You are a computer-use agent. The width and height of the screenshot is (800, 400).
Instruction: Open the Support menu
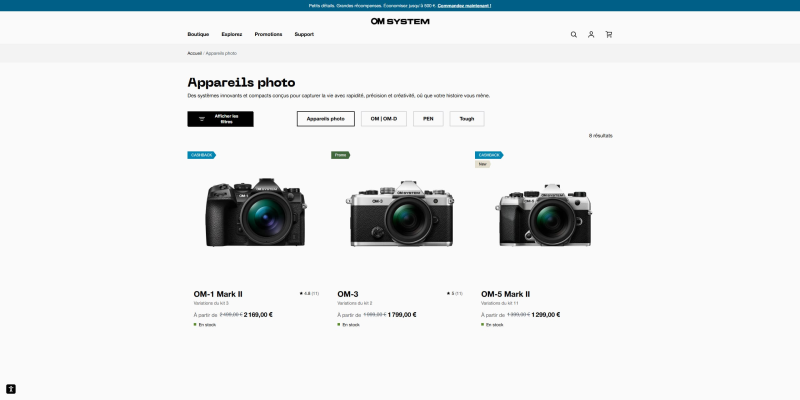point(304,35)
